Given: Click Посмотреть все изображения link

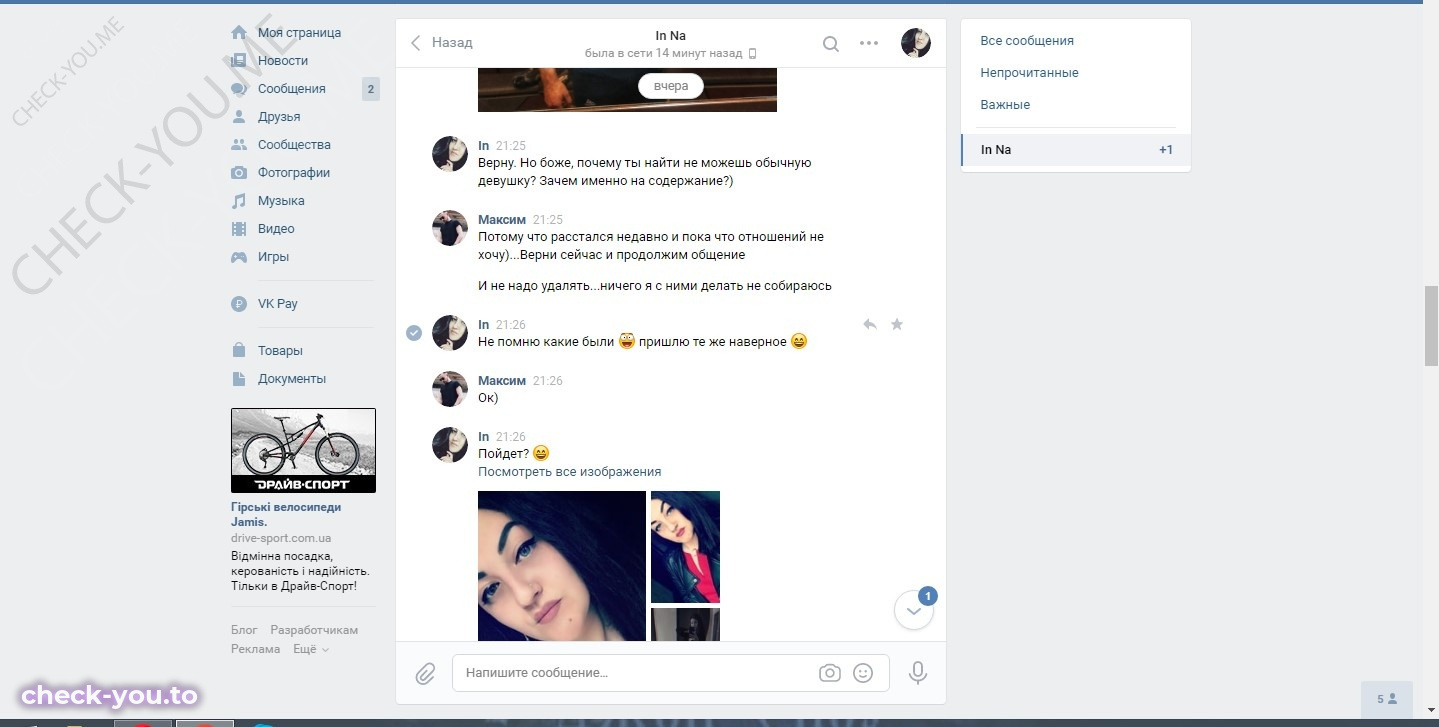Looking at the screenshot, I should pos(569,472).
